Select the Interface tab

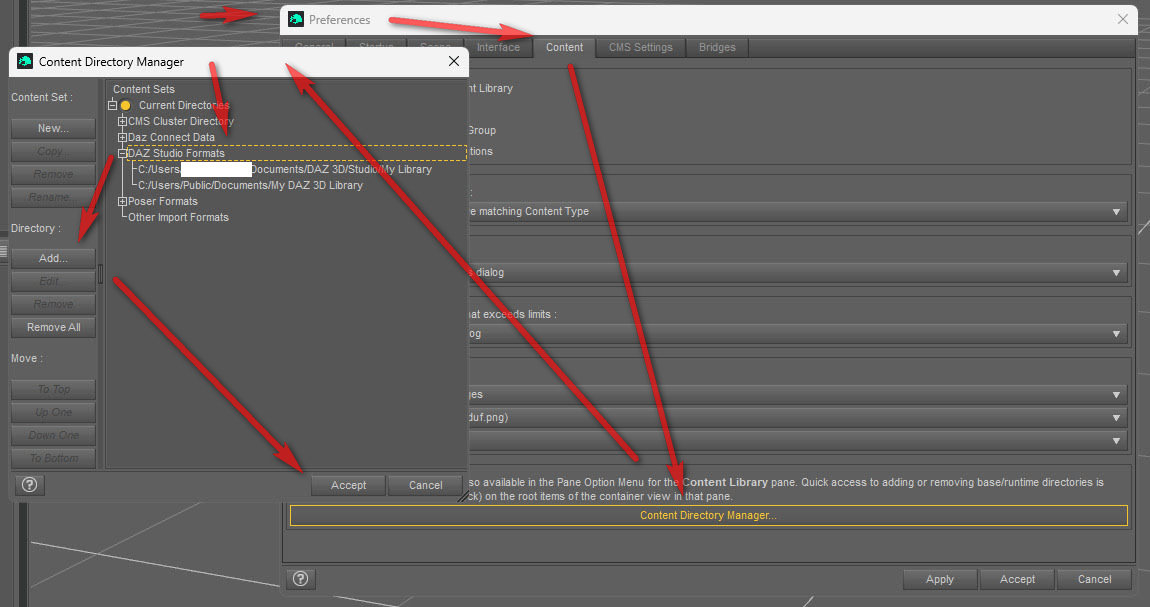pos(498,47)
